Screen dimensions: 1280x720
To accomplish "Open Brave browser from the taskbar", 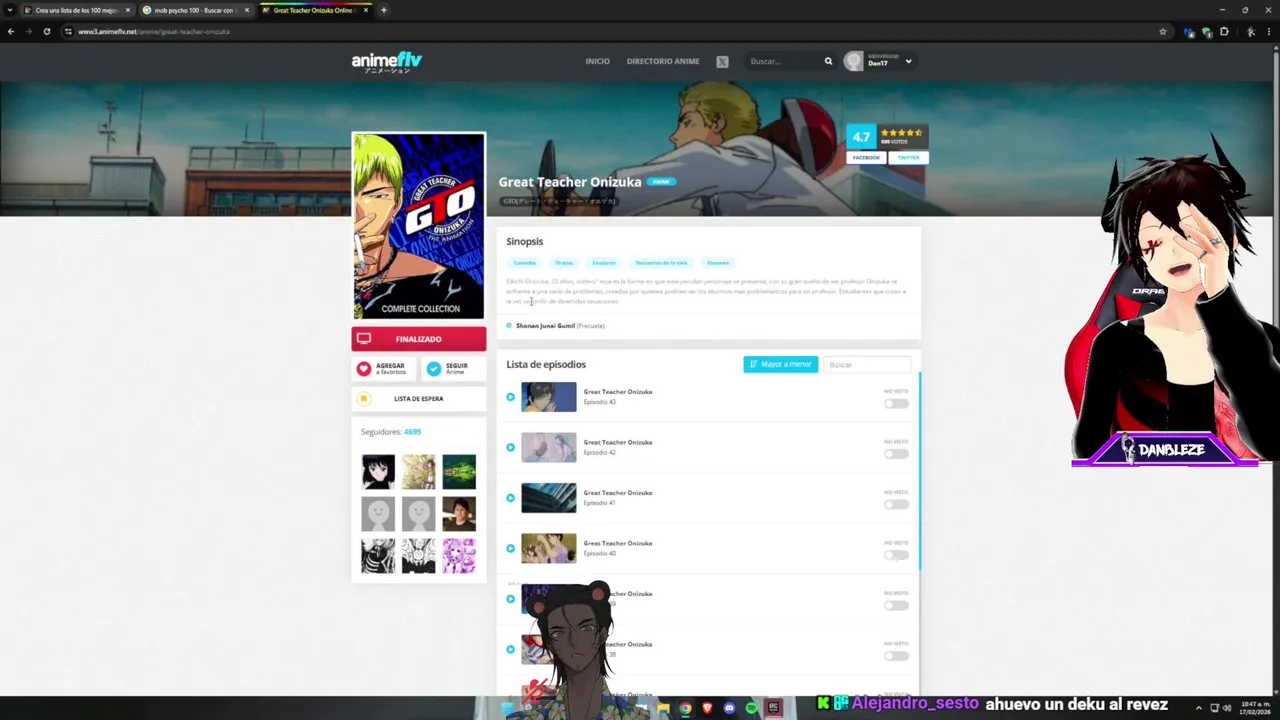I will click(x=707, y=708).
